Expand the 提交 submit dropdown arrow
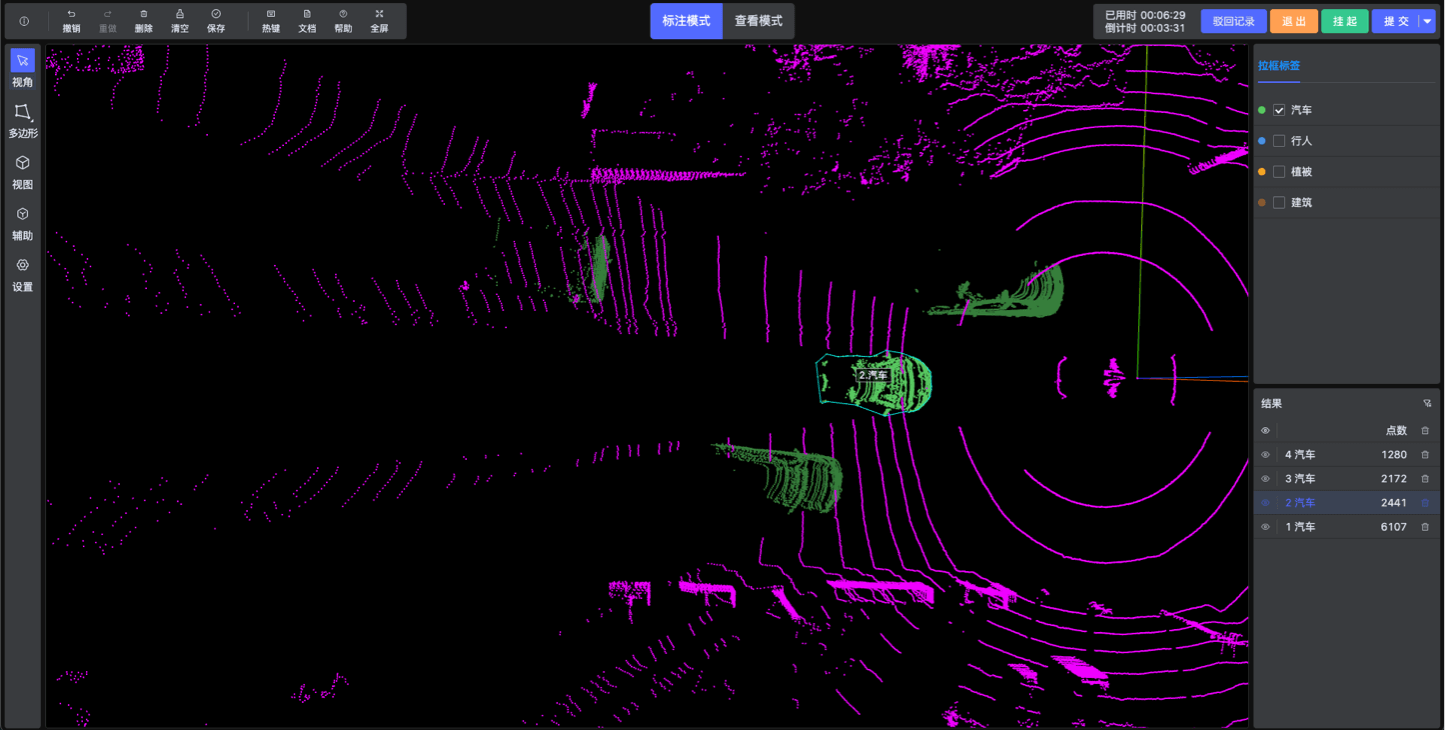The height and width of the screenshot is (730, 1446). pyautogui.click(x=1427, y=21)
